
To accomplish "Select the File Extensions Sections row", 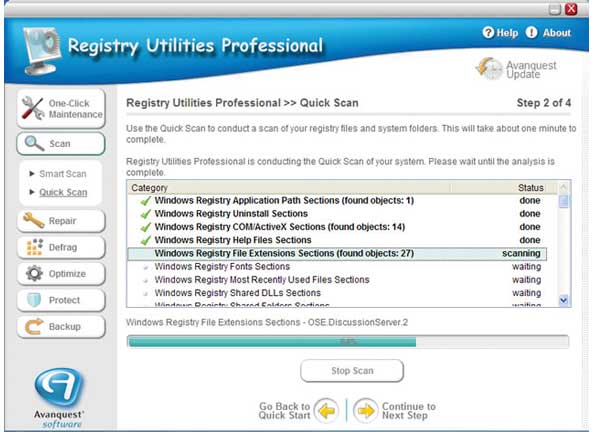I will [x=337, y=253].
